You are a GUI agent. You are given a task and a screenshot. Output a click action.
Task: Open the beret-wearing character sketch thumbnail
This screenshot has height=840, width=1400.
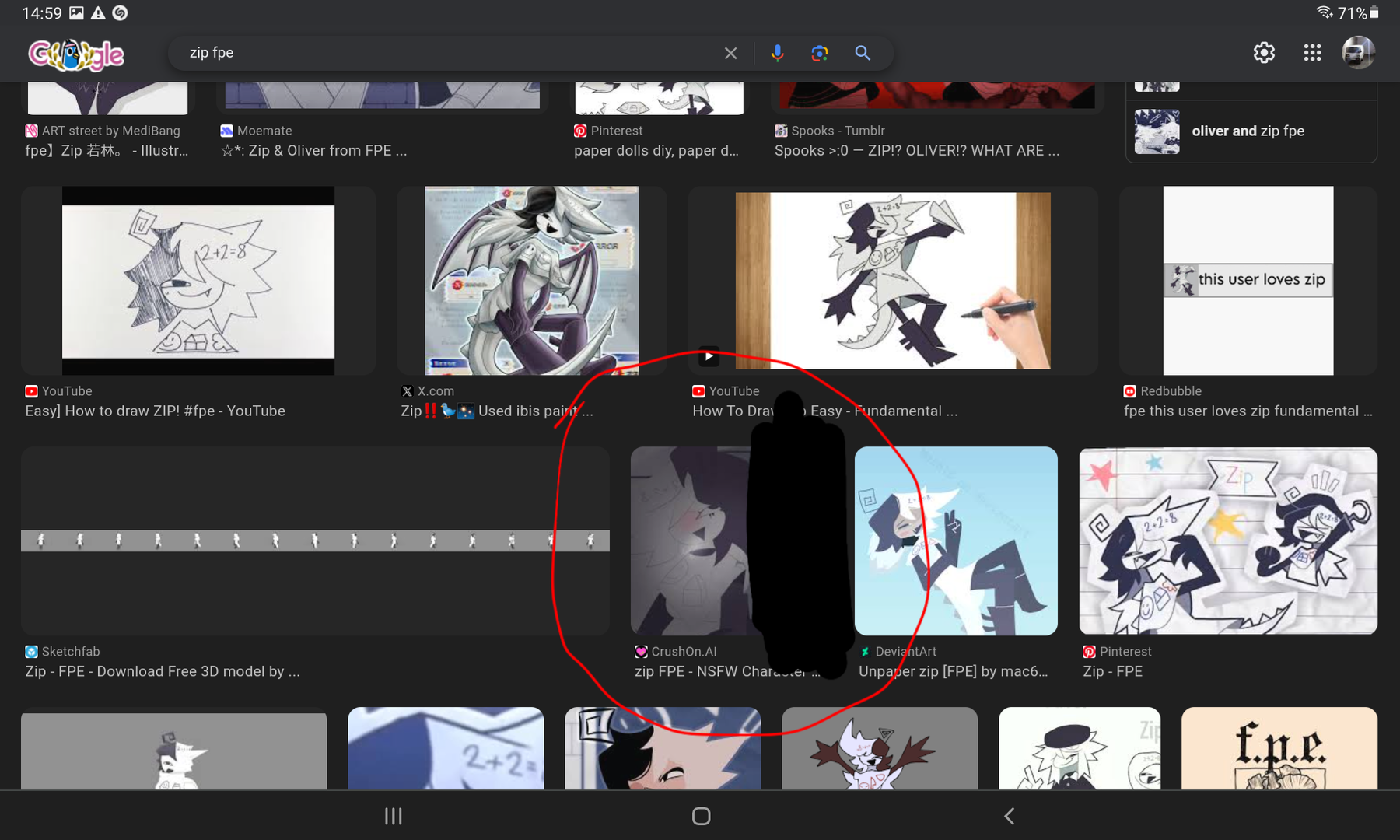1080,748
